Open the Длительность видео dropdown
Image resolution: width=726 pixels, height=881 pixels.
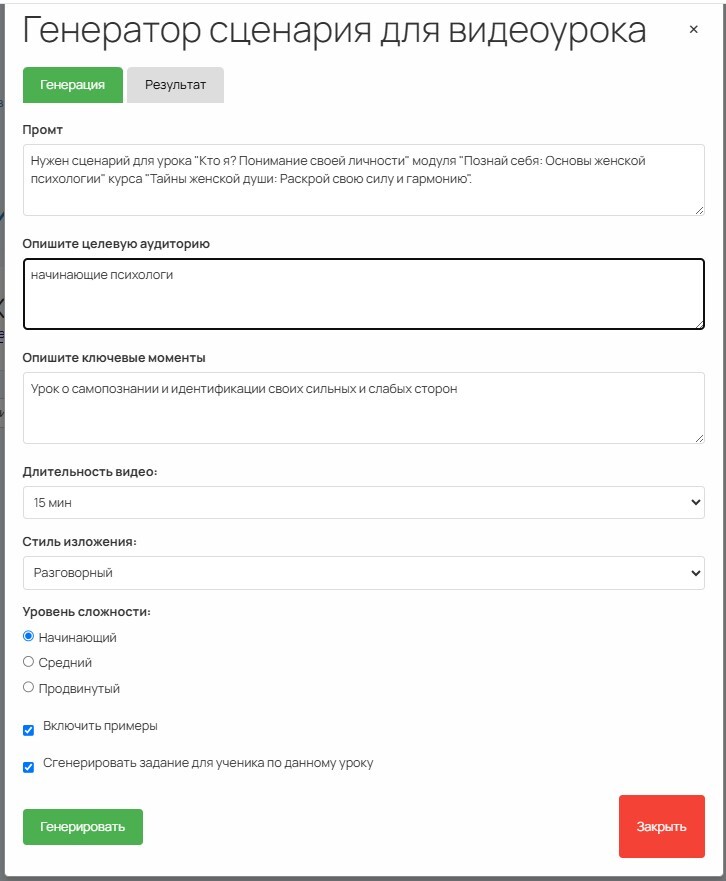tap(363, 502)
